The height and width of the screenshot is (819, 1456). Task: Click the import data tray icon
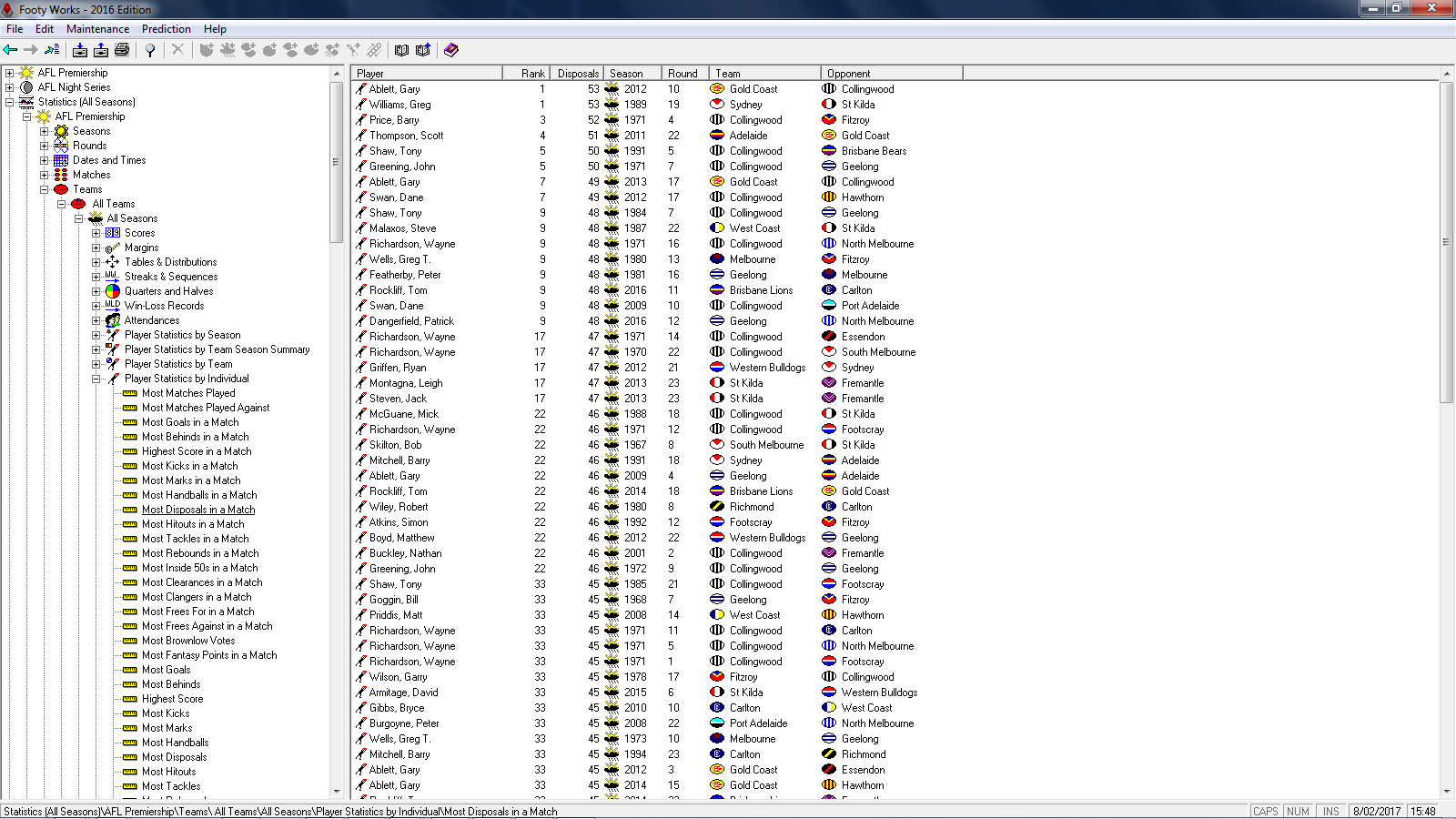(80, 50)
